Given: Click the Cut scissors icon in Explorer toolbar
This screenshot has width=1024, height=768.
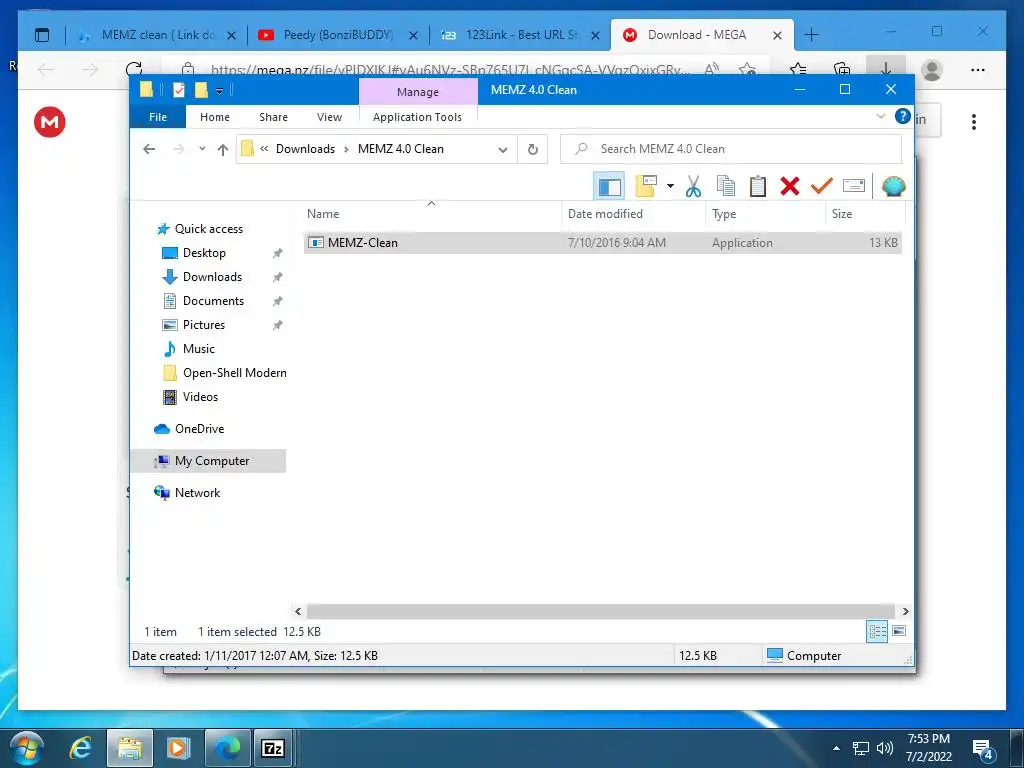Looking at the screenshot, I should click(693, 187).
